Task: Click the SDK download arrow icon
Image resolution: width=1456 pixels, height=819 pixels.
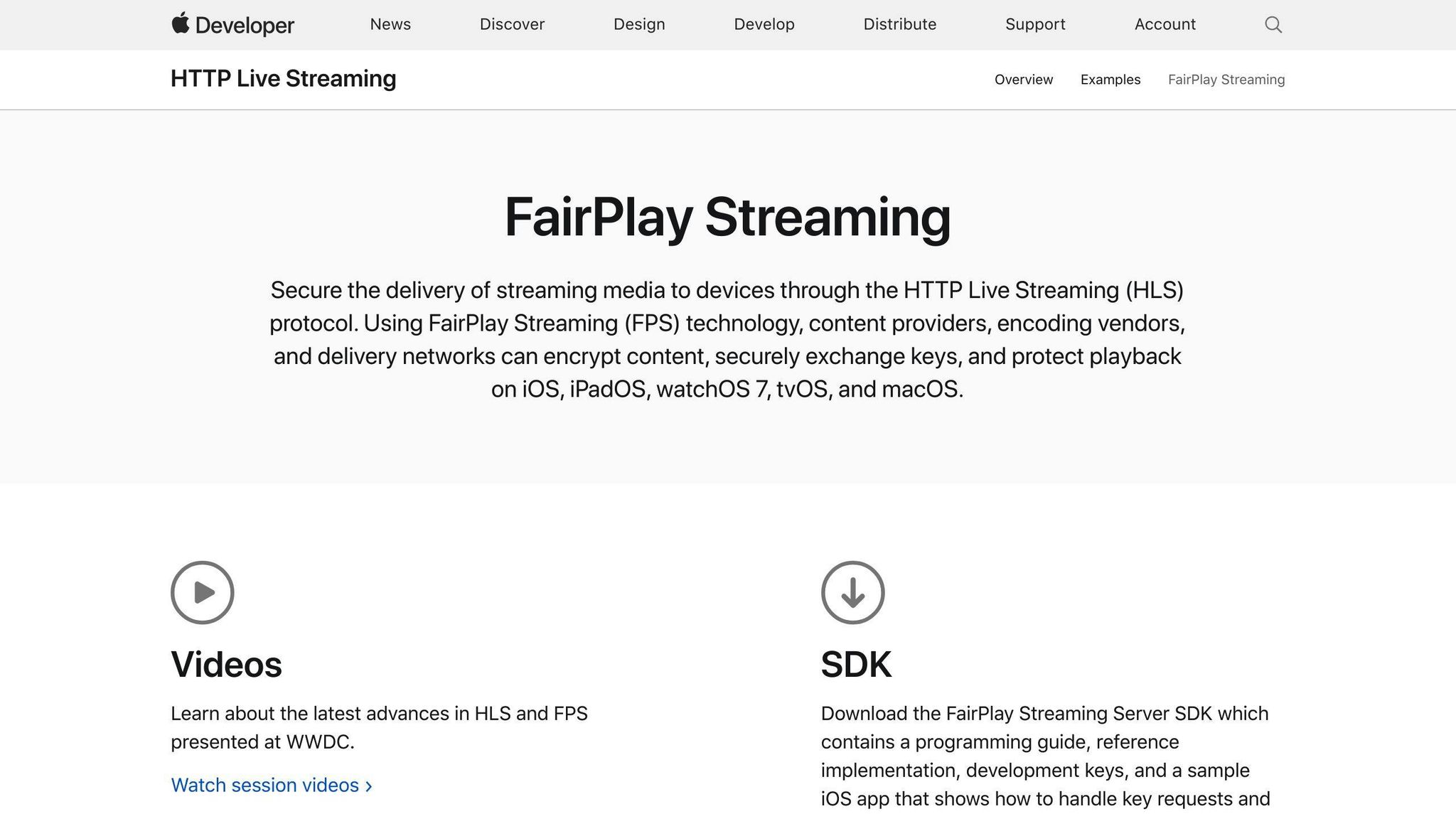Action: (x=853, y=592)
